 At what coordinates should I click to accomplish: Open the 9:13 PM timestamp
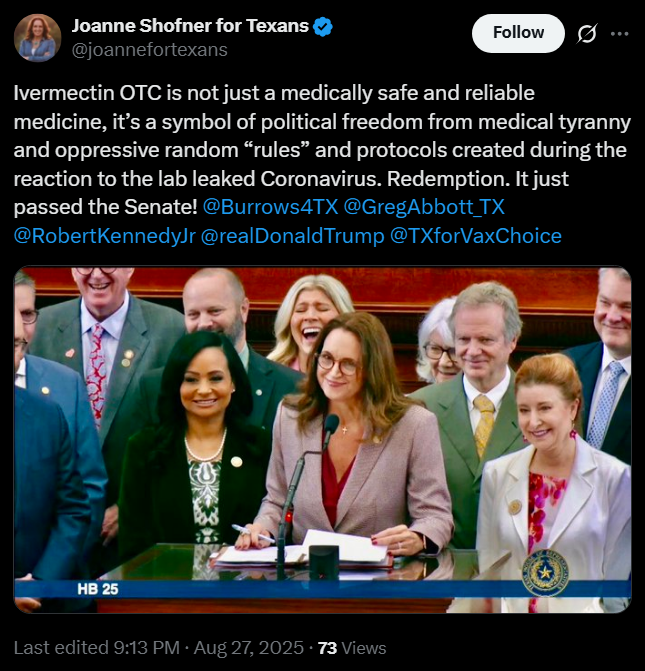[147, 647]
